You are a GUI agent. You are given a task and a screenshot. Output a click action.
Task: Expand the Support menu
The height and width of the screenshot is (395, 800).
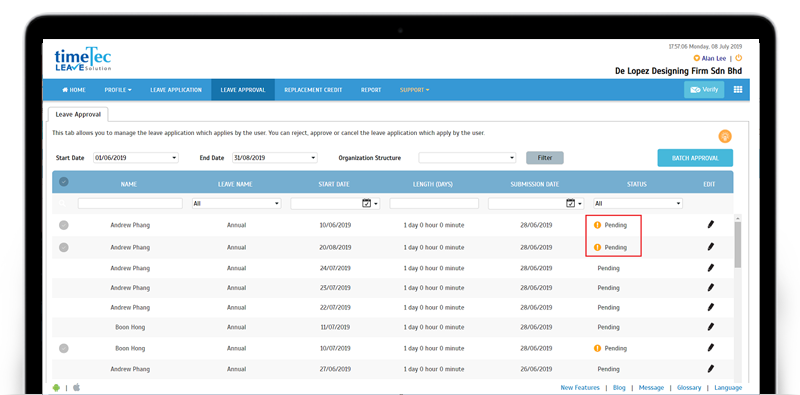click(414, 90)
